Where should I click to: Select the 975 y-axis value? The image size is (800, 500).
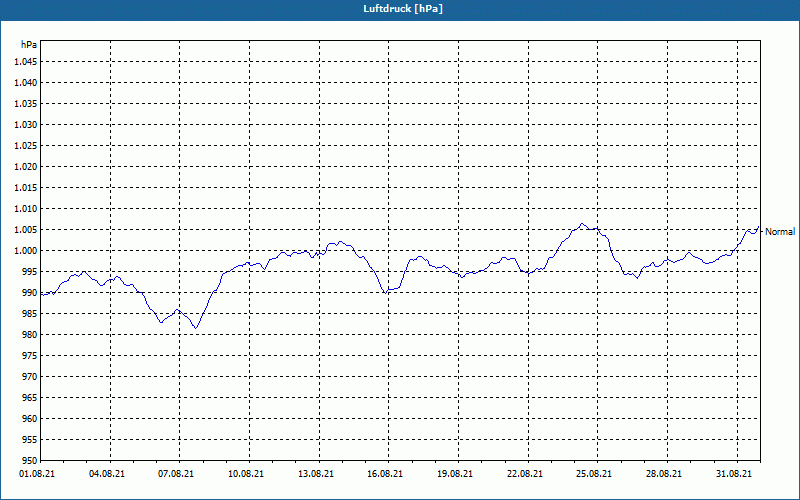(x=29, y=356)
